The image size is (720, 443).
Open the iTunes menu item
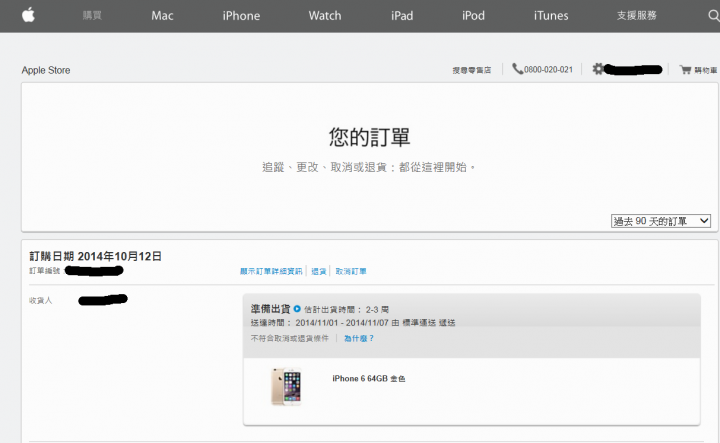pos(551,16)
